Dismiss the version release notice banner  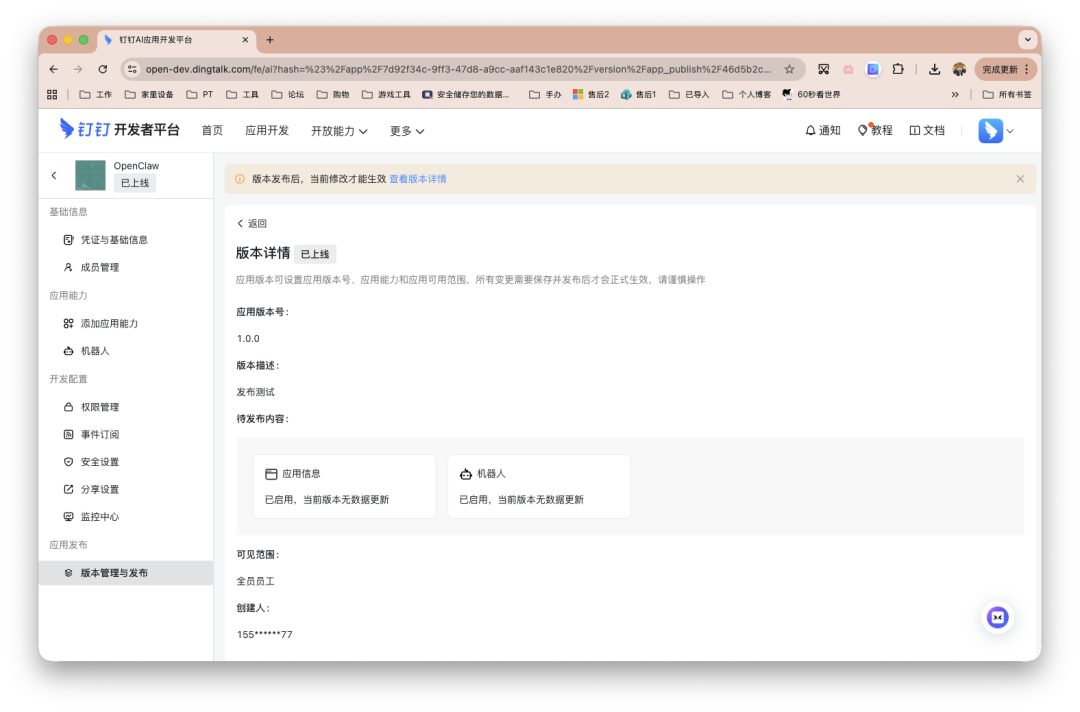tap(1020, 178)
